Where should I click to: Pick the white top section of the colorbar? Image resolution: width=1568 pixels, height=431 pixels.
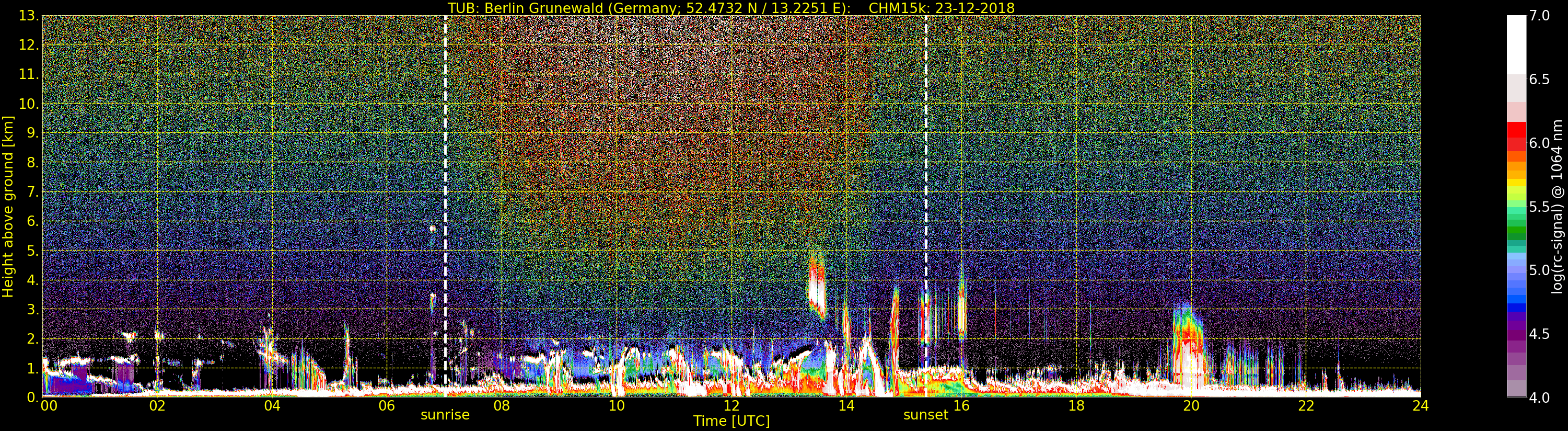pyautogui.click(x=1516, y=43)
